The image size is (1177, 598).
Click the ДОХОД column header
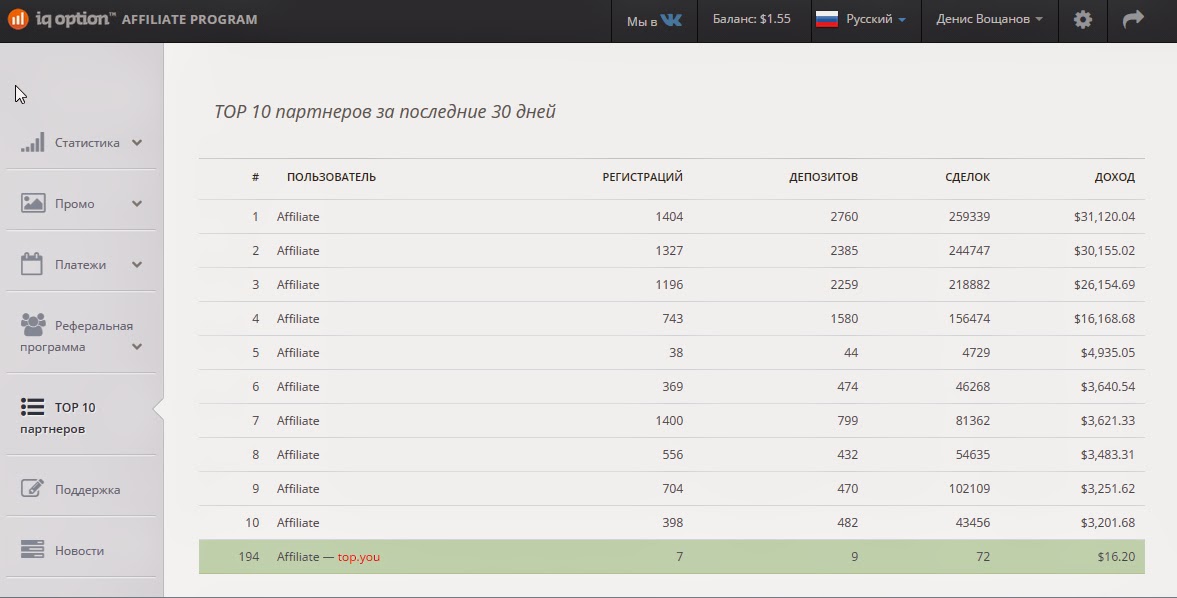(1114, 177)
